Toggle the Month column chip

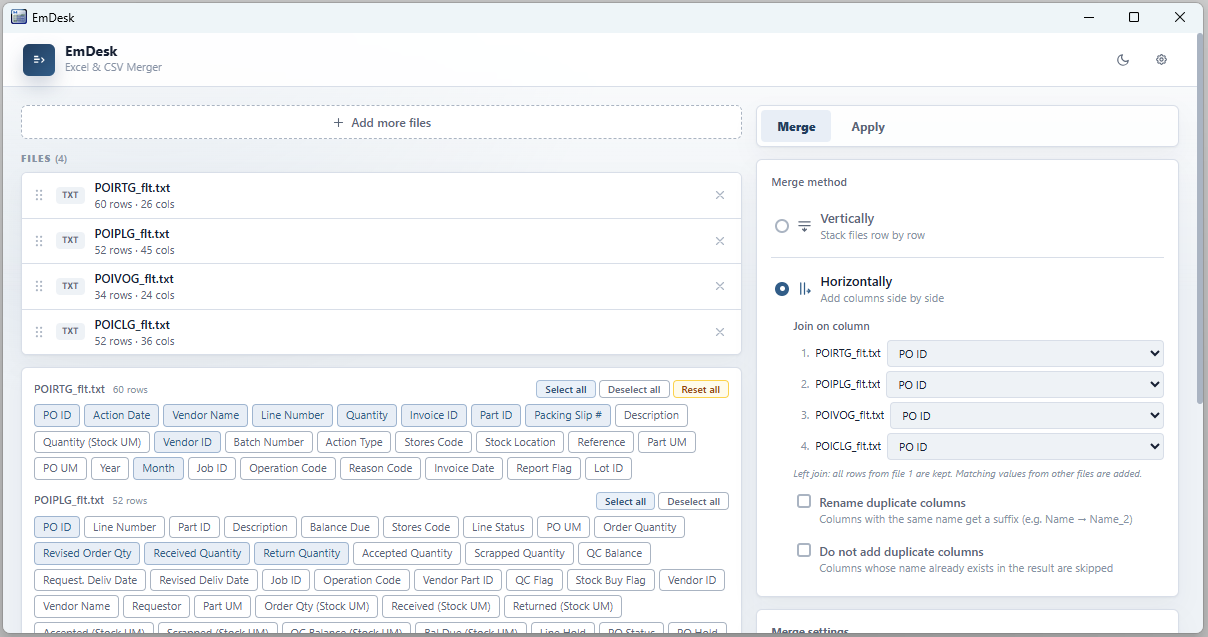tap(158, 468)
